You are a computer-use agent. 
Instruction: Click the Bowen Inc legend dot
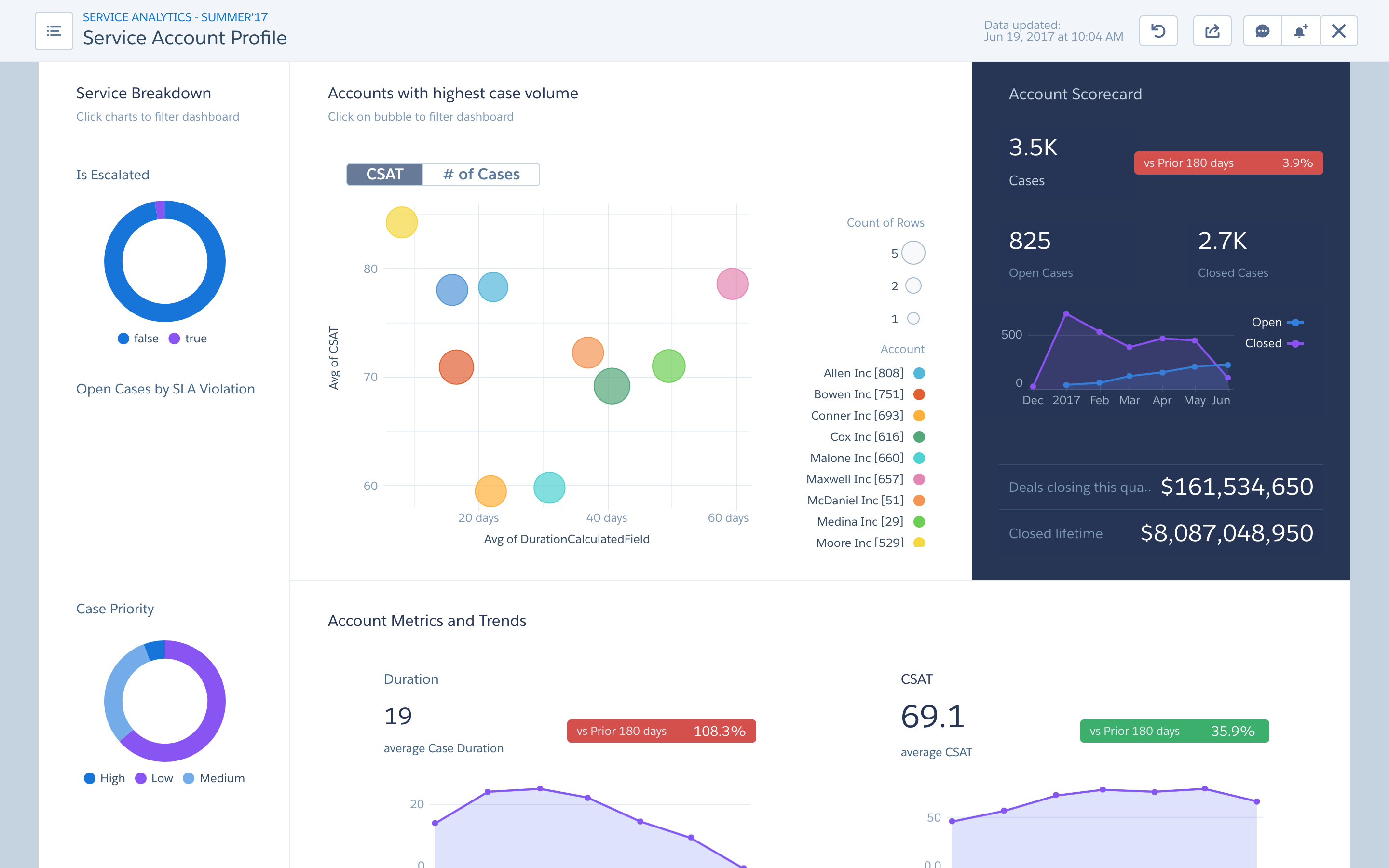click(919, 394)
